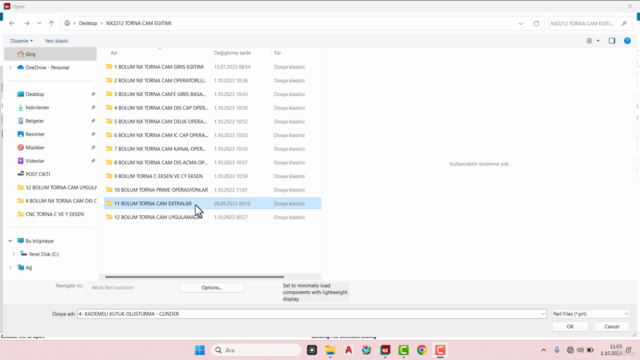The width and height of the screenshot is (640, 360).
Task: Expand the address bar history dropdown
Action: pos(520,24)
